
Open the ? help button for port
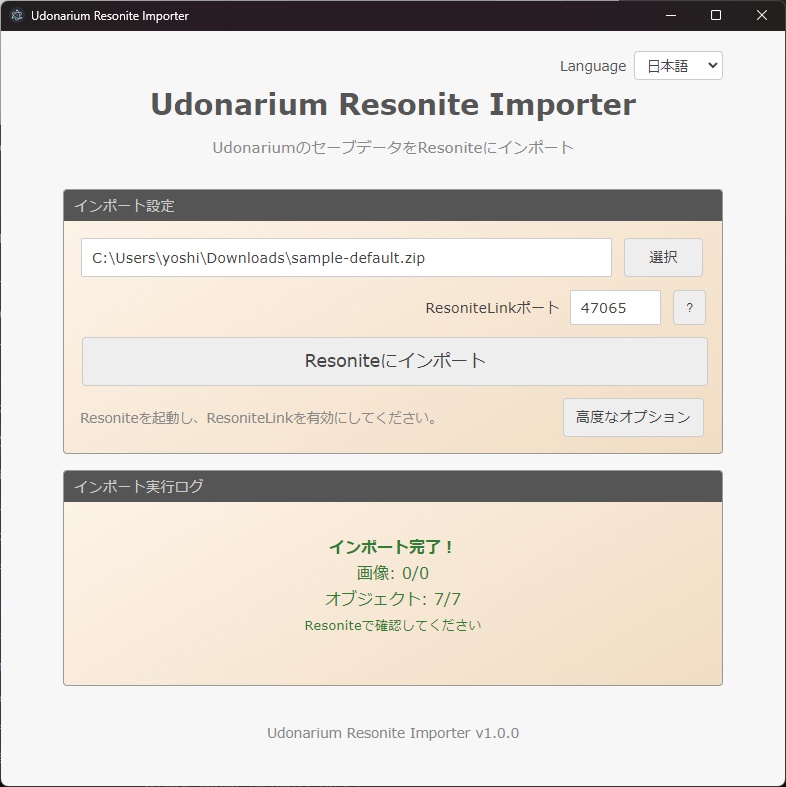689,308
